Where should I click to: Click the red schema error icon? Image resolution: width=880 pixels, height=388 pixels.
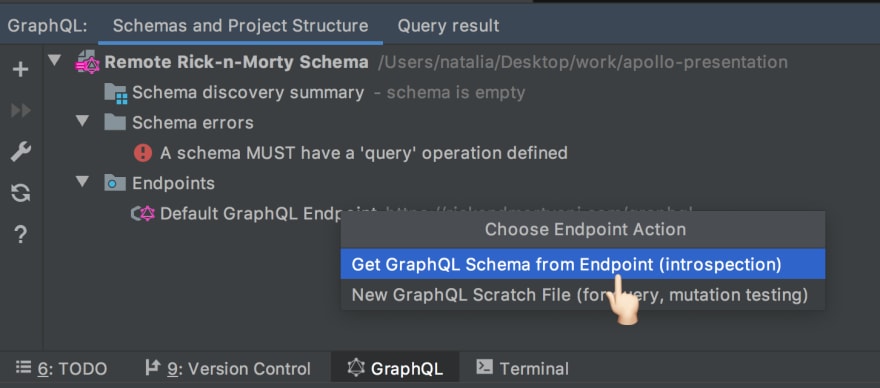[143, 153]
